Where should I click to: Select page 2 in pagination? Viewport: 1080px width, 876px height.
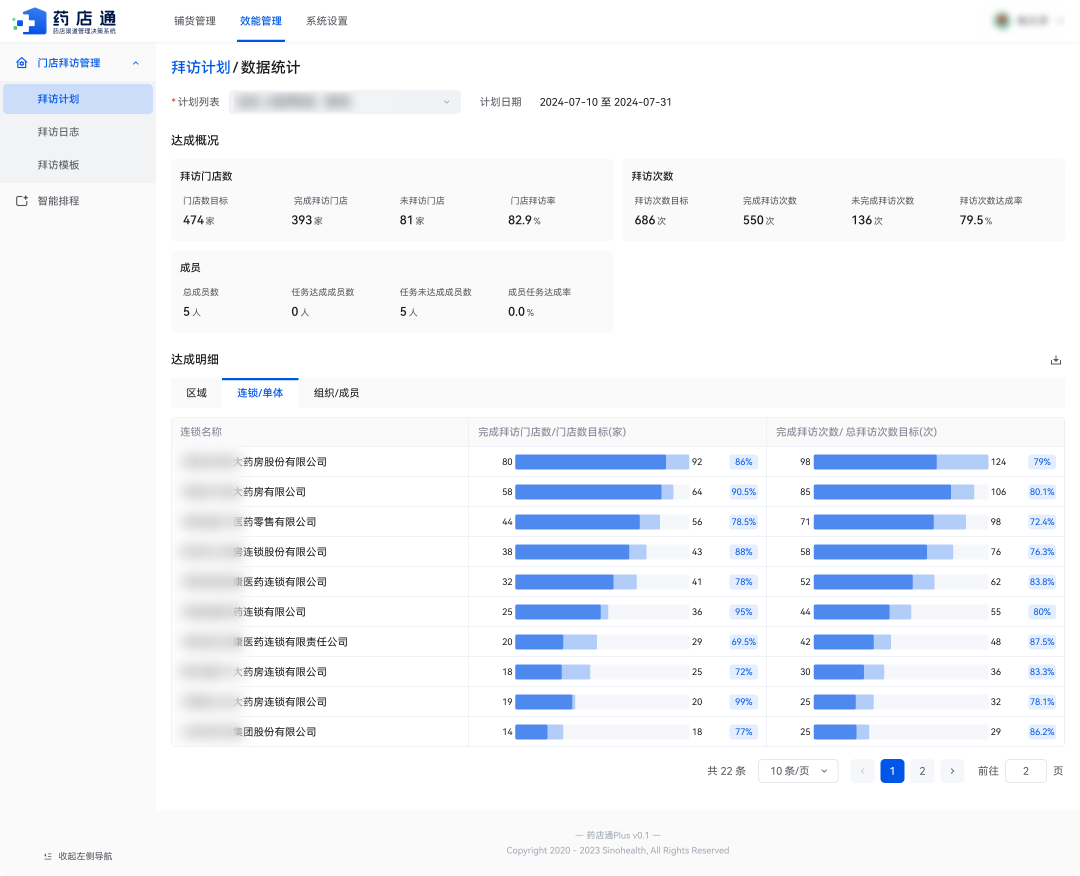(922, 771)
